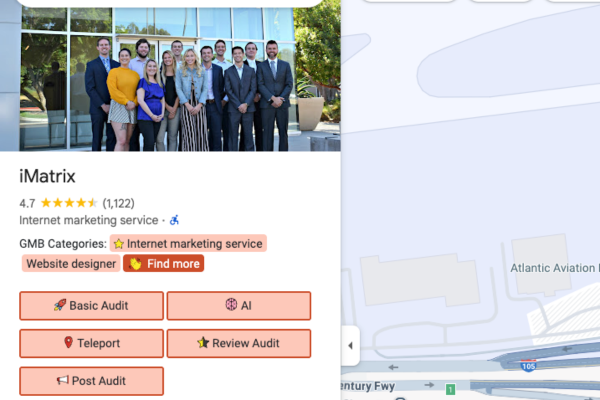
Task: Click the gray Internet marketing service subtitle
Action: [x=88, y=220]
